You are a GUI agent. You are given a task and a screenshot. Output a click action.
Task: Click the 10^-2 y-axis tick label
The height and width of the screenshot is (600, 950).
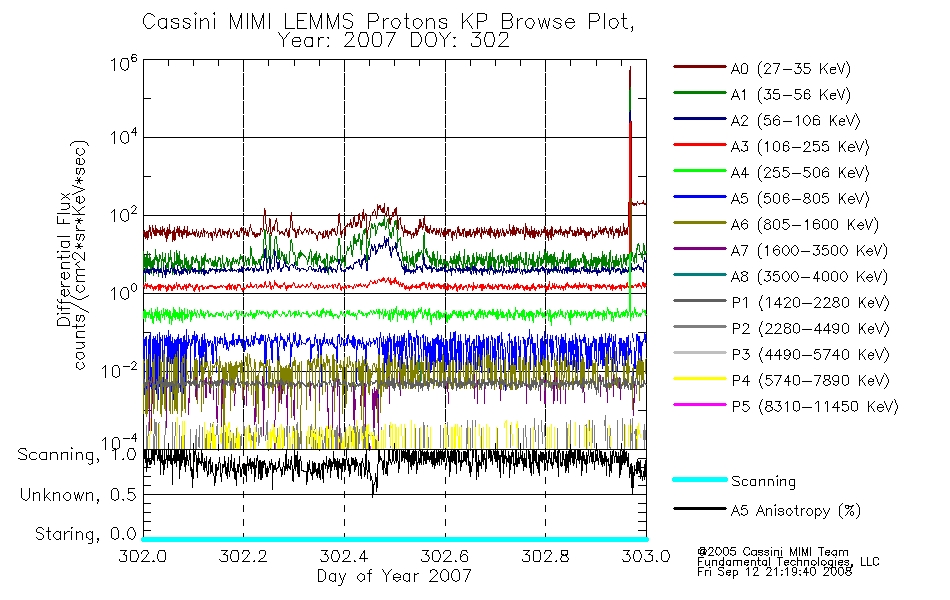coord(120,370)
